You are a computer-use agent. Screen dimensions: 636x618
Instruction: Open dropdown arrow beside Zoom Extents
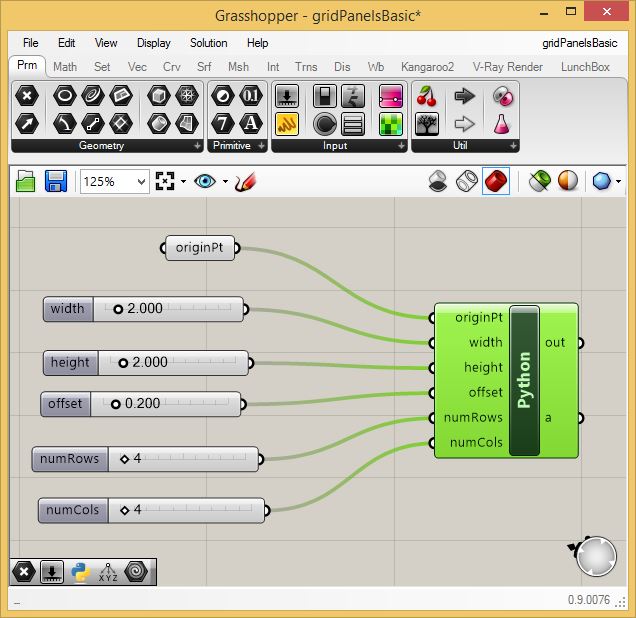point(183,181)
